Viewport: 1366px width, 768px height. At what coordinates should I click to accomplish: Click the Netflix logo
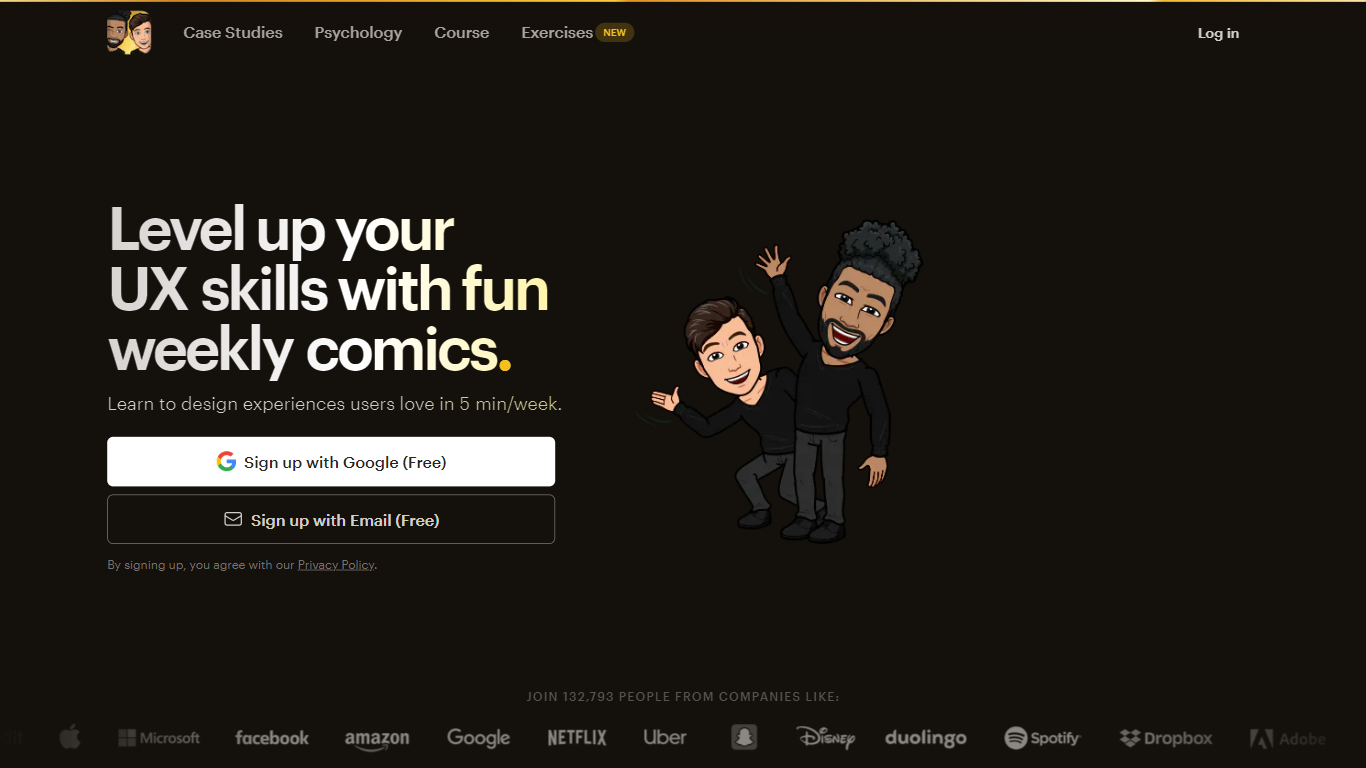(x=576, y=737)
